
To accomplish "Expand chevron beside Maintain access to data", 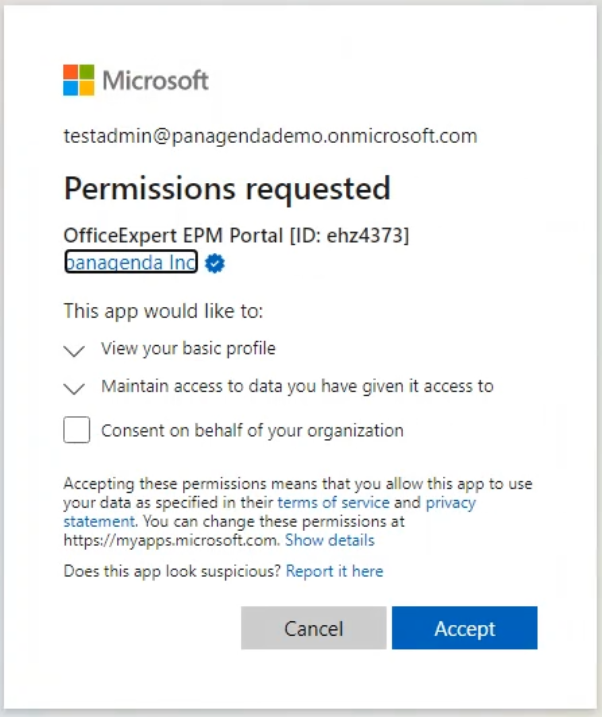I will click(73, 387).
